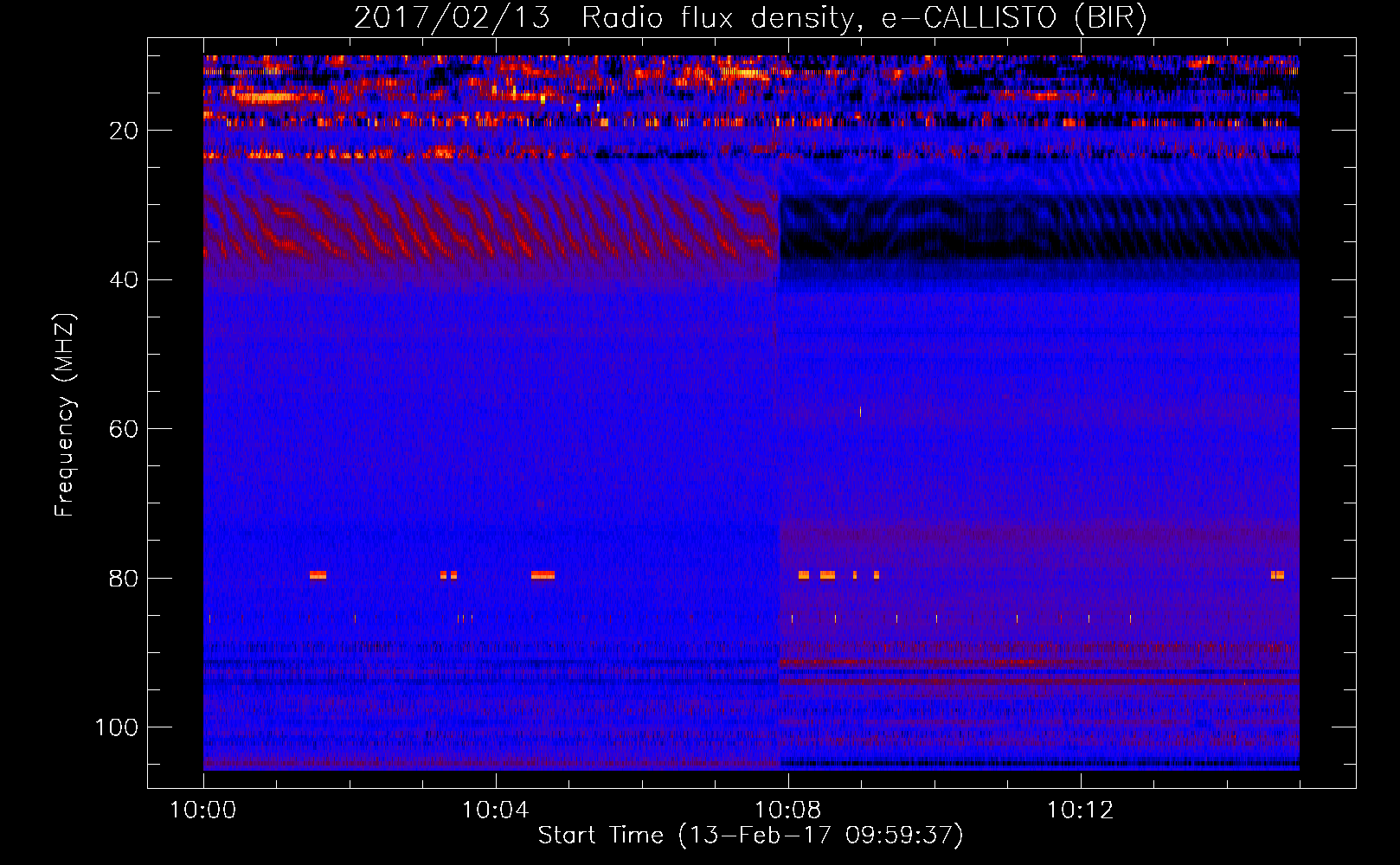Screen dimensions: 1400x865
Task: Click the plot title "Radio flux density, e-CALLISTO (BIR)"
Action: coord(864,17)
